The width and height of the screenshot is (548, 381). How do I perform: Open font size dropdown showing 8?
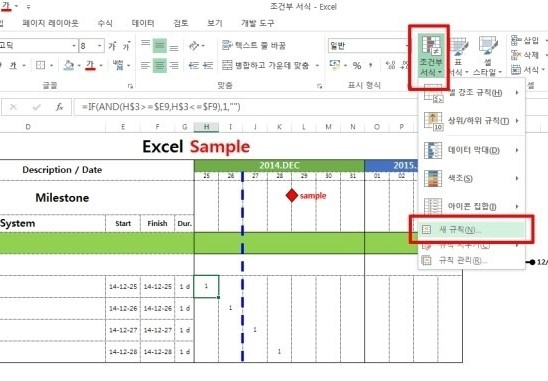click(99, 46)
